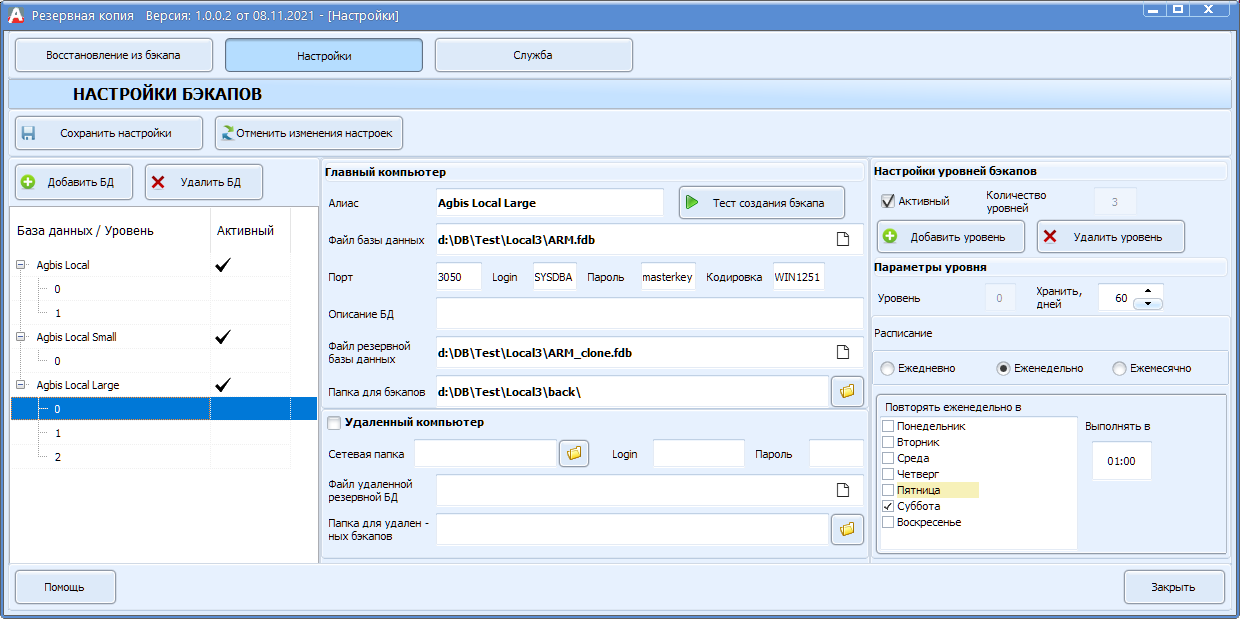Click the checkmark for Agbis Local active column

click(223, 265)
